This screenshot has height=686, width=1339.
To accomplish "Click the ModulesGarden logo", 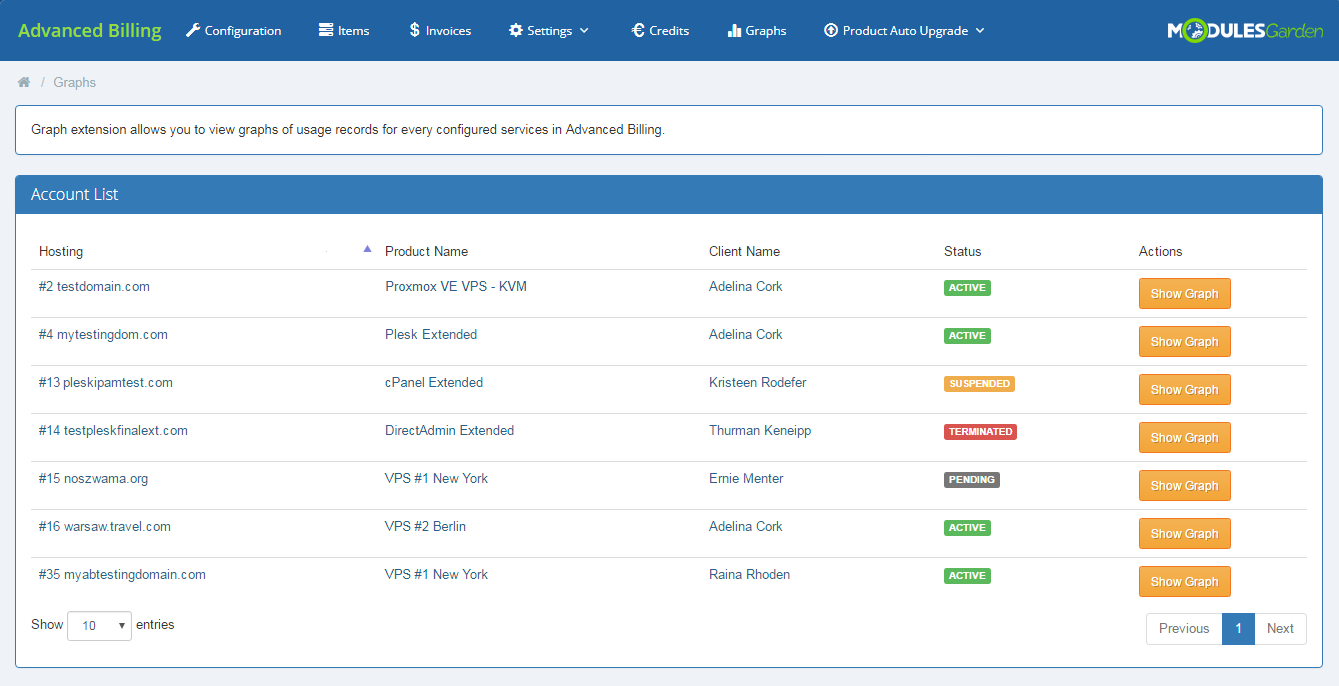I will (1246, 29).
